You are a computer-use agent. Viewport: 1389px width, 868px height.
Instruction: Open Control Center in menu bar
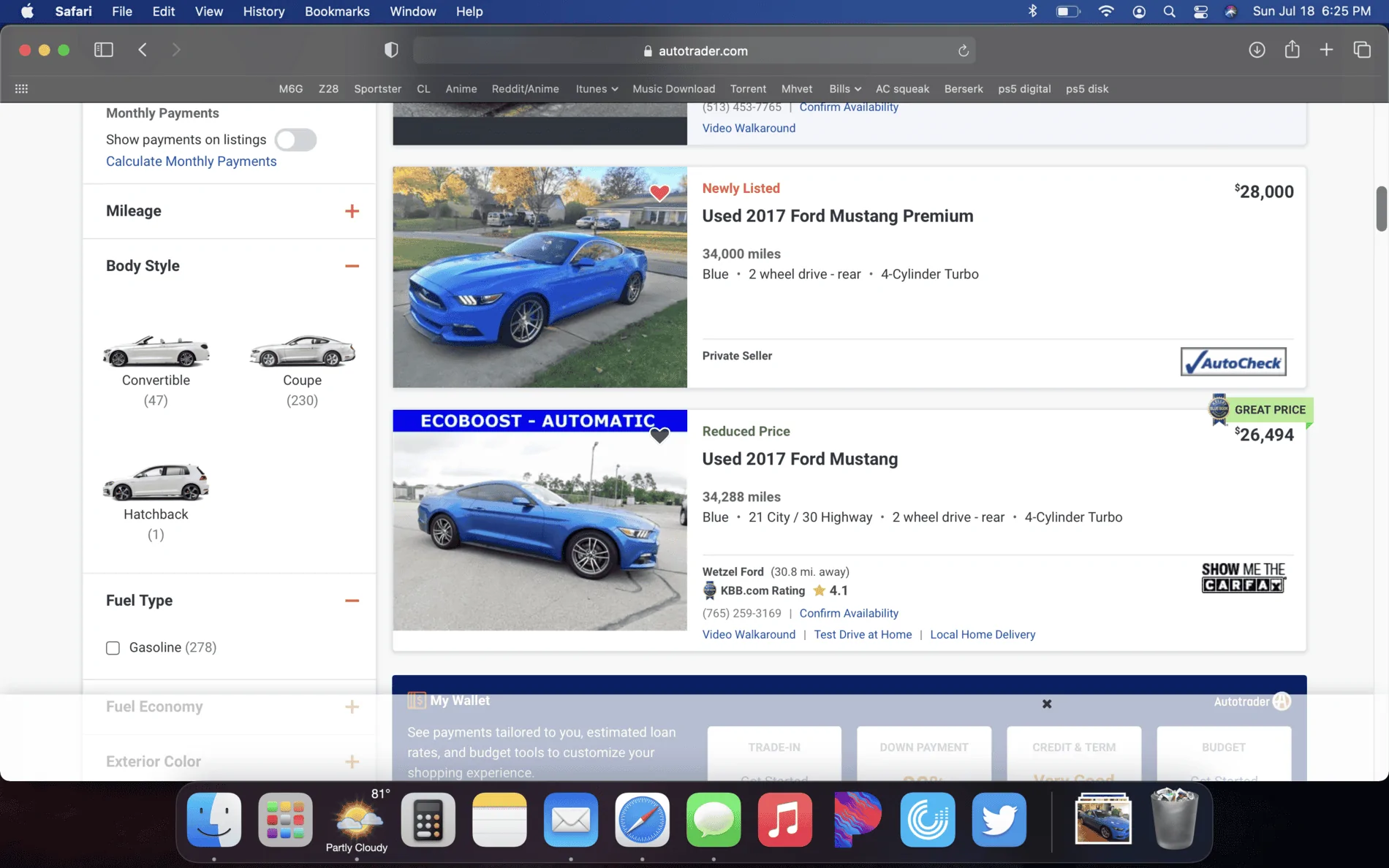(1200, 11)
